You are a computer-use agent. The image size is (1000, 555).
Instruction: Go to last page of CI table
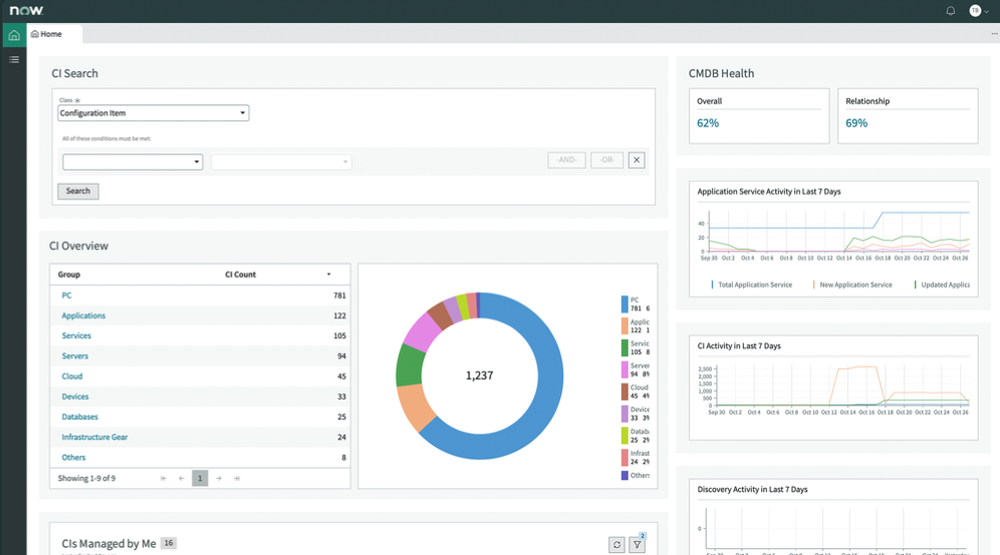coord(237,478)
